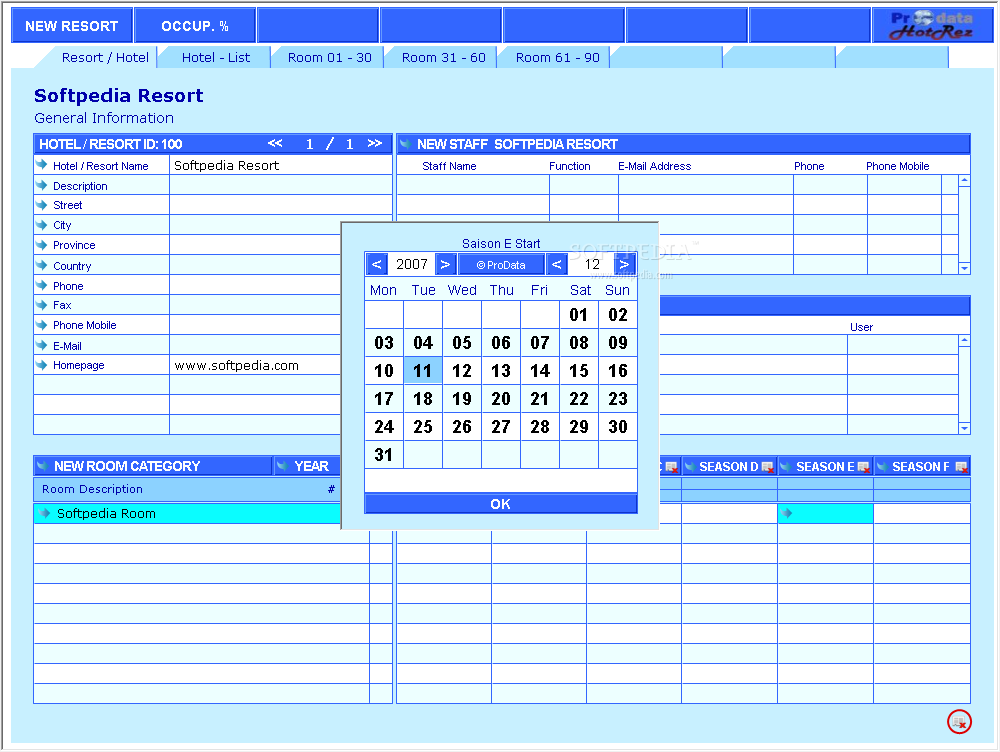Click the E-Mail row arrow icon
This screenshot has height=752, width=1000.
point(42,345)
